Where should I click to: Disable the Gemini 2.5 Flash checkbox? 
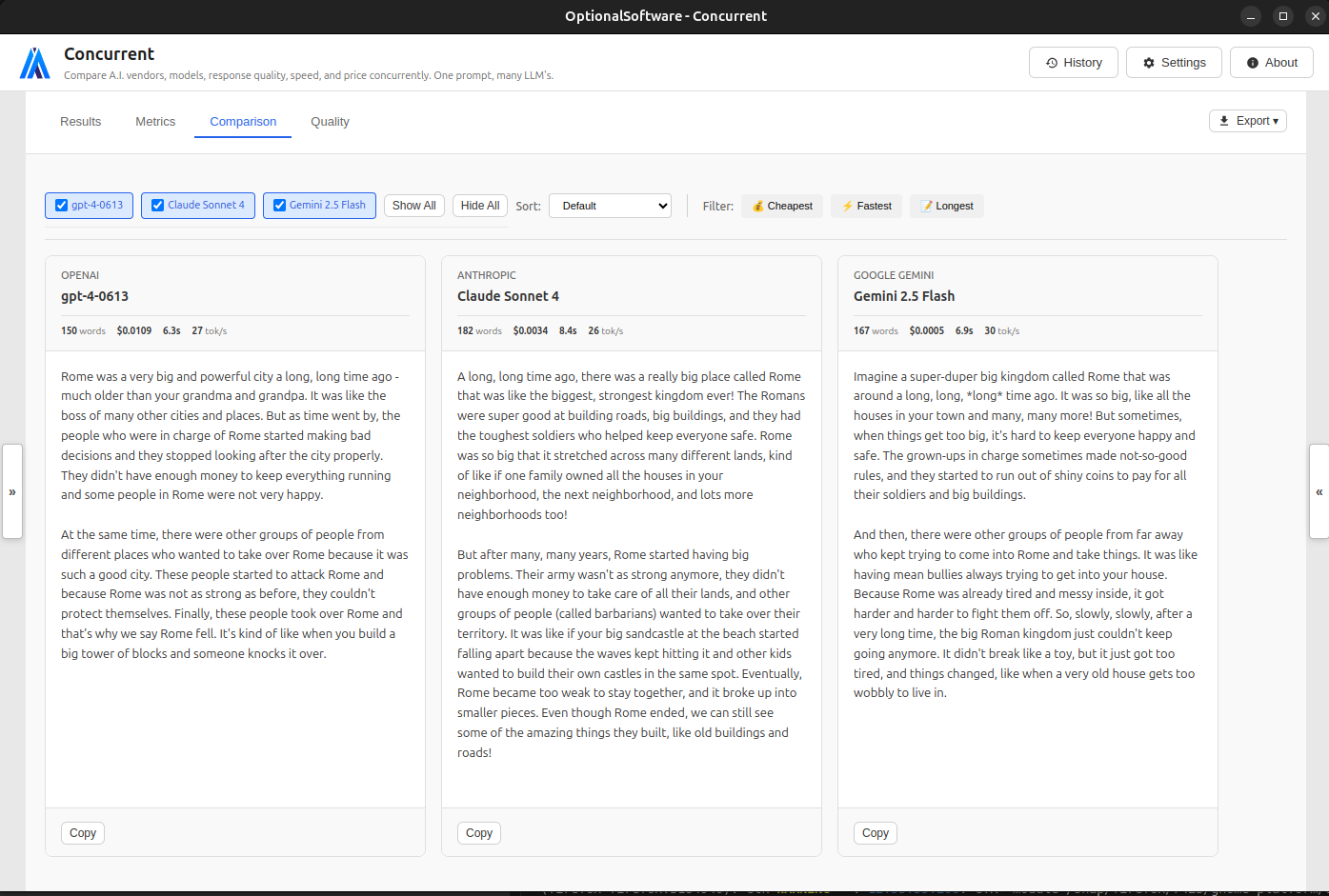279,206
